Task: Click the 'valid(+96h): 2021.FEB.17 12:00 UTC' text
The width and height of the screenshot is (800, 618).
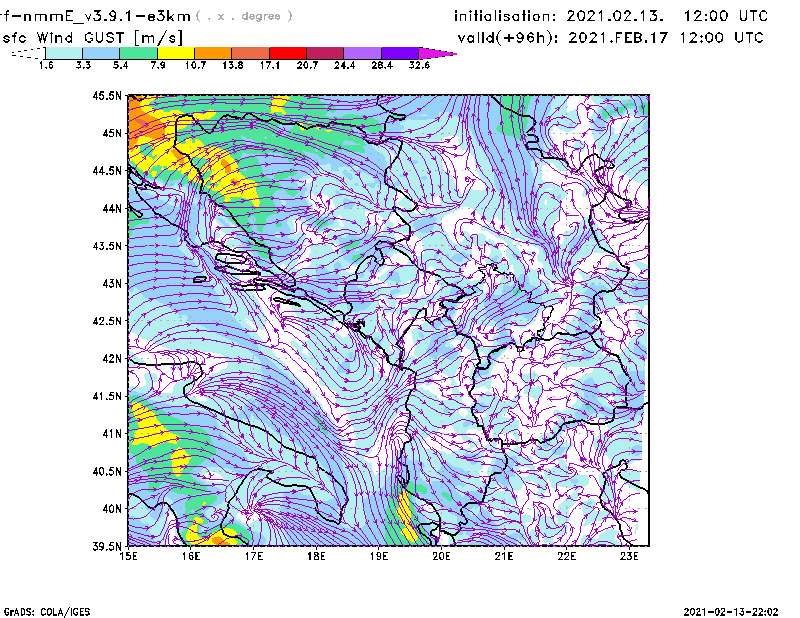Action: [610, 38]
